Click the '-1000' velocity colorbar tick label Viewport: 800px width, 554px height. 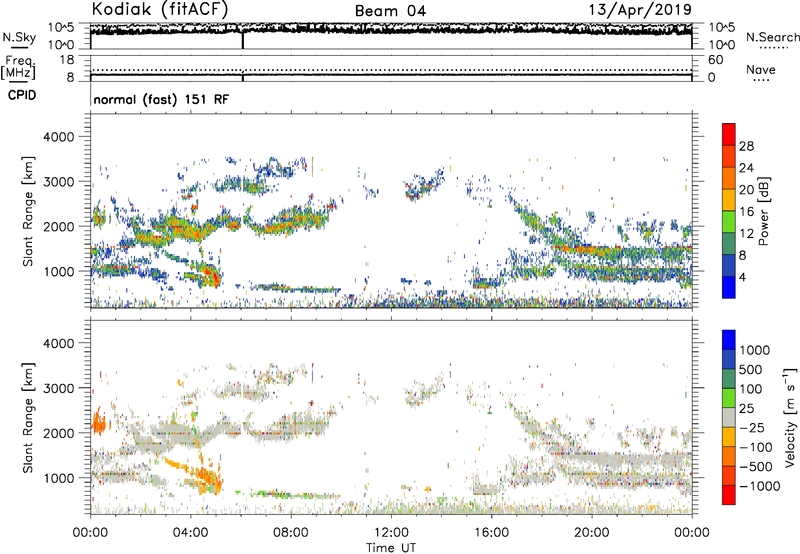[759, 486]
